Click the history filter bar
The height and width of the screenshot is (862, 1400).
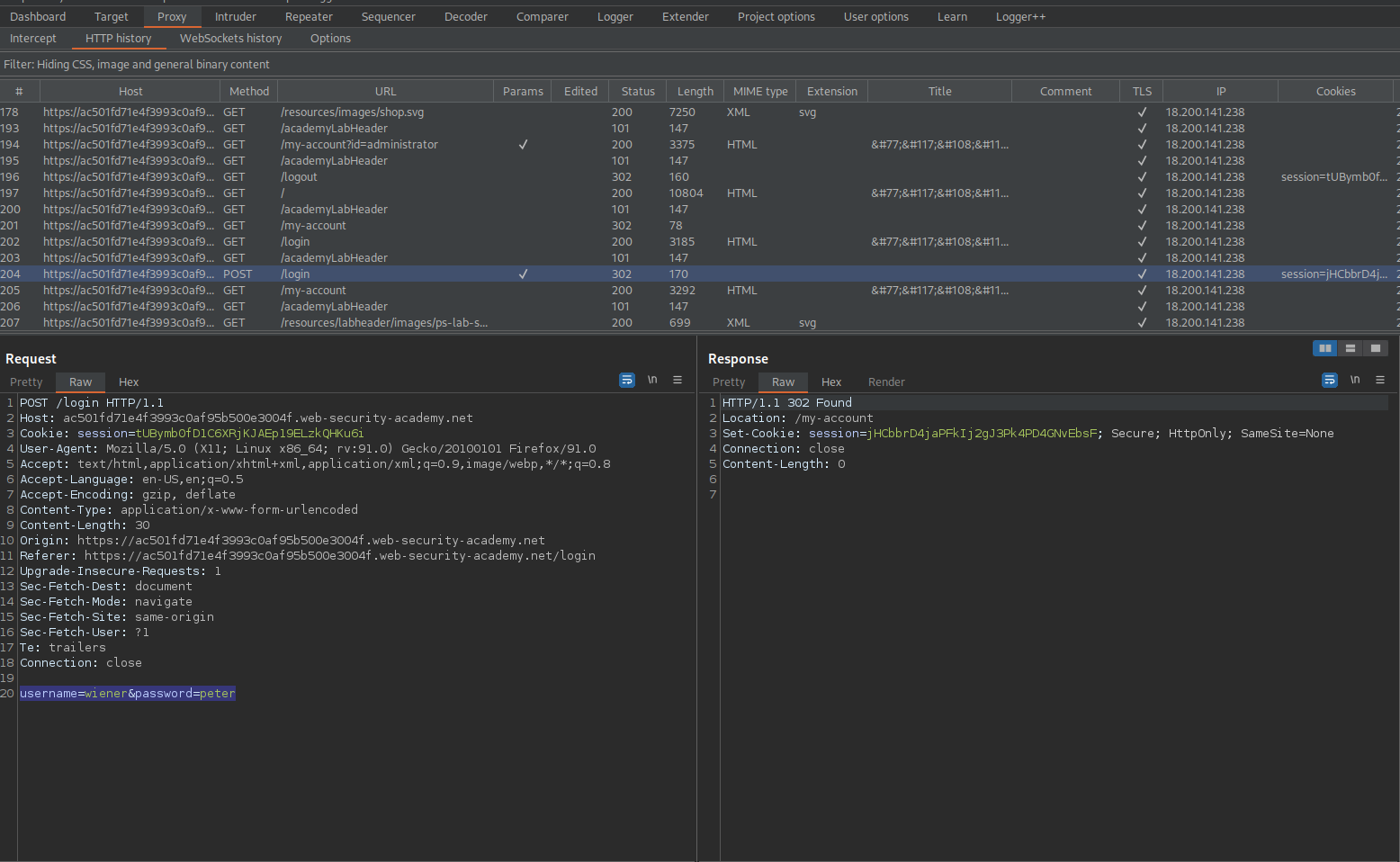click(x=700, y=65)
